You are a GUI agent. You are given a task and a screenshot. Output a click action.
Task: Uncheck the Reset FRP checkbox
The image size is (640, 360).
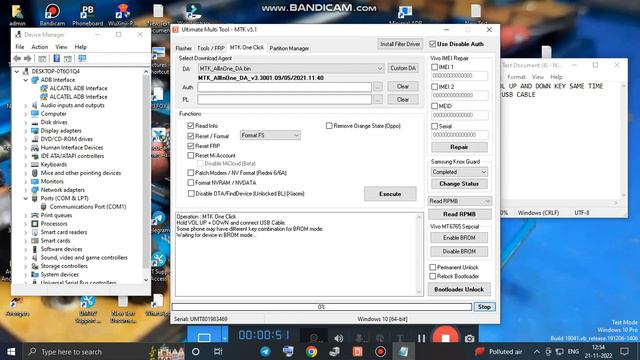tap(191, 146)
